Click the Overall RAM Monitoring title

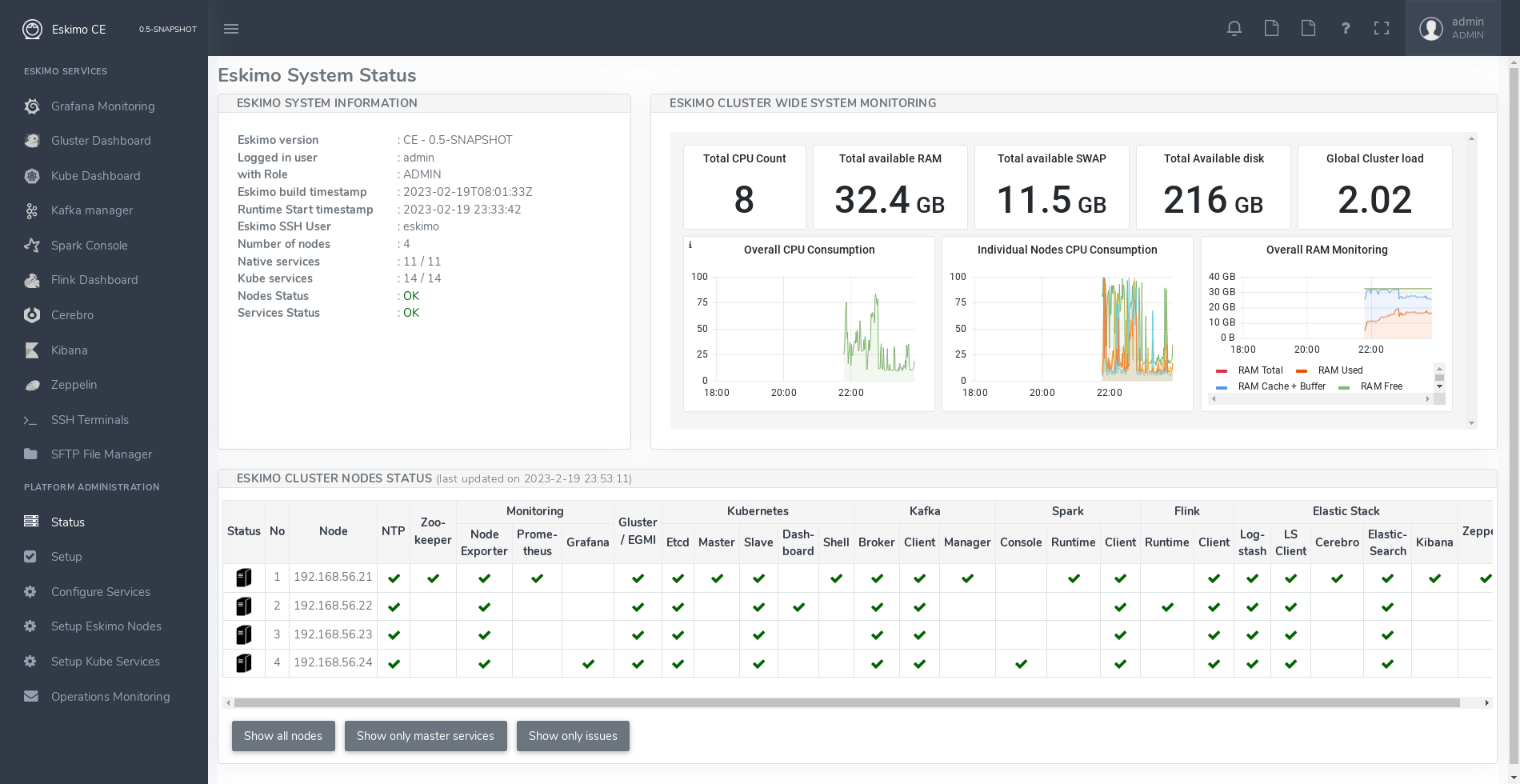pyautogui.click(x=1326, y=250)
